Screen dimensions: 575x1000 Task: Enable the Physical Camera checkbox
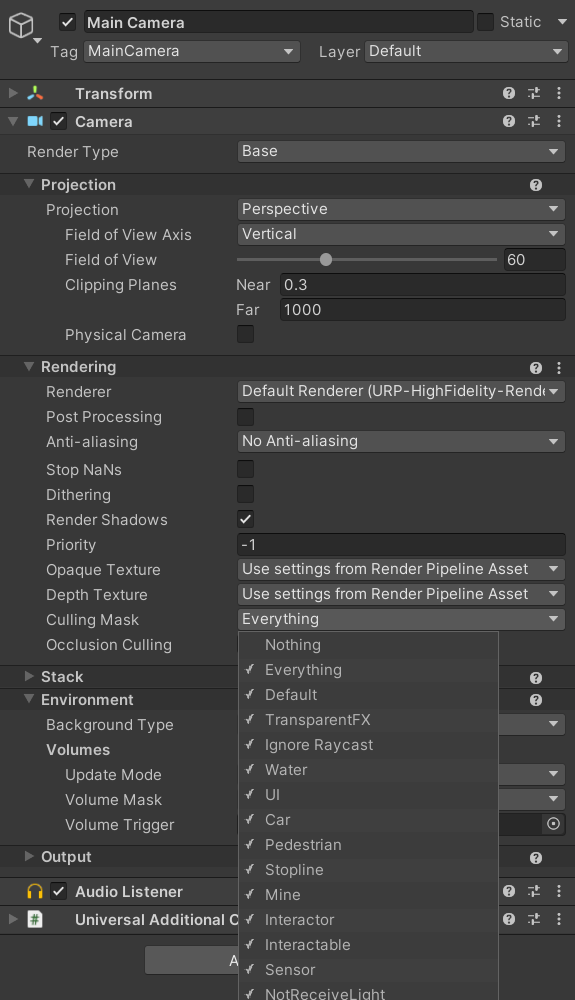click(245, 334)
